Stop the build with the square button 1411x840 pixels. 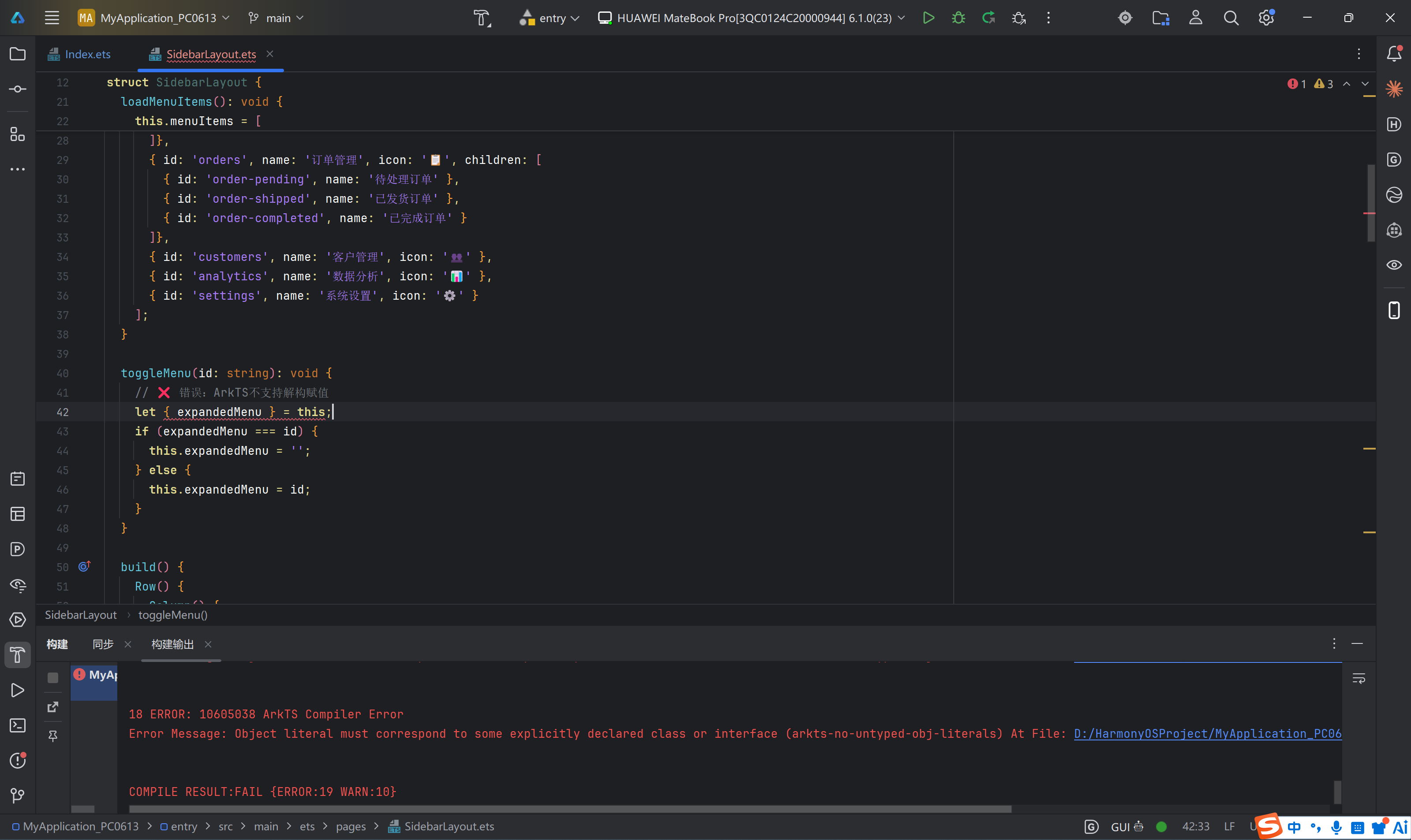click(x=52, y=677)
